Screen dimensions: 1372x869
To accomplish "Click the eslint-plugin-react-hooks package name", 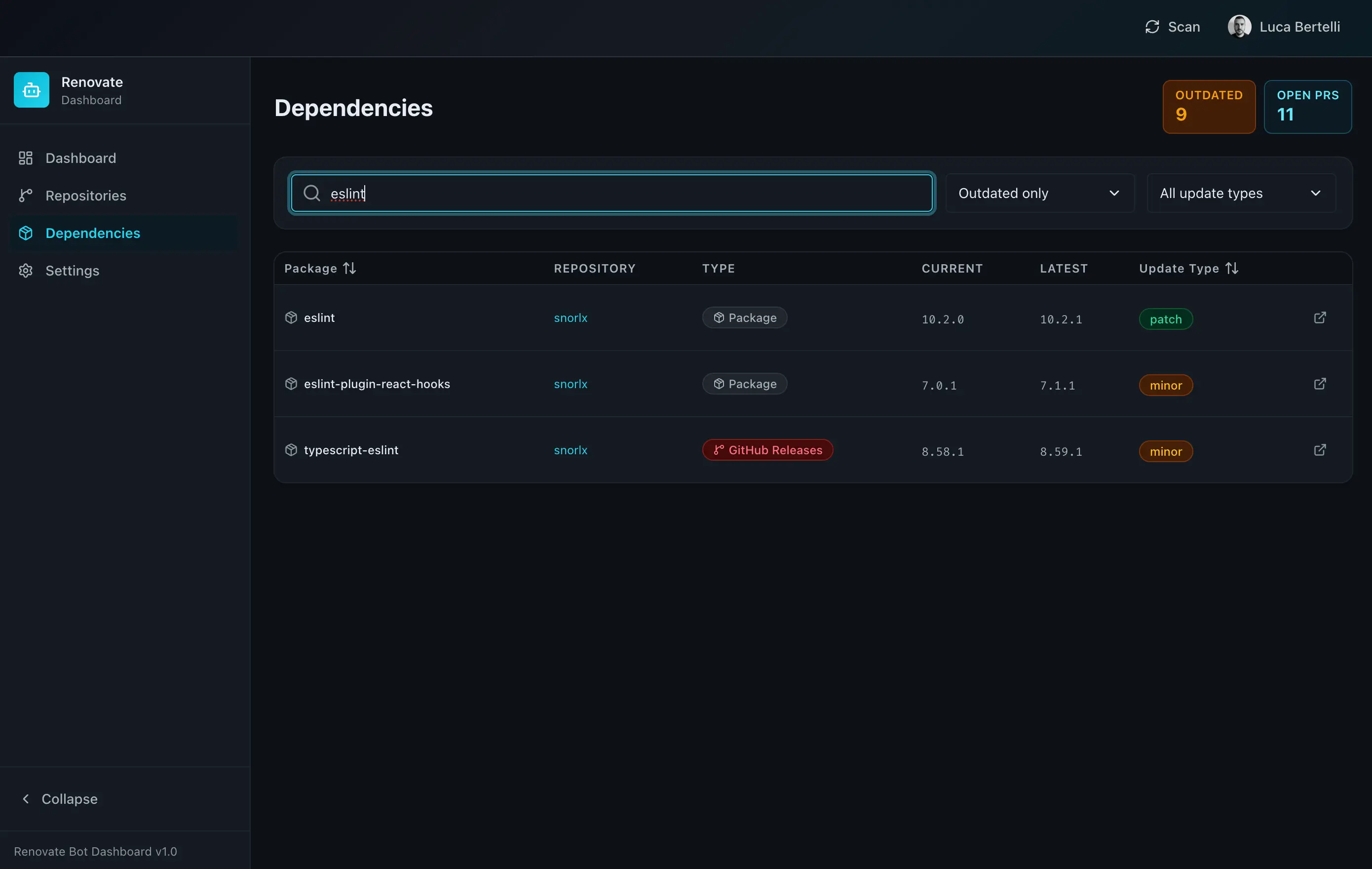I will click(377, 384).
